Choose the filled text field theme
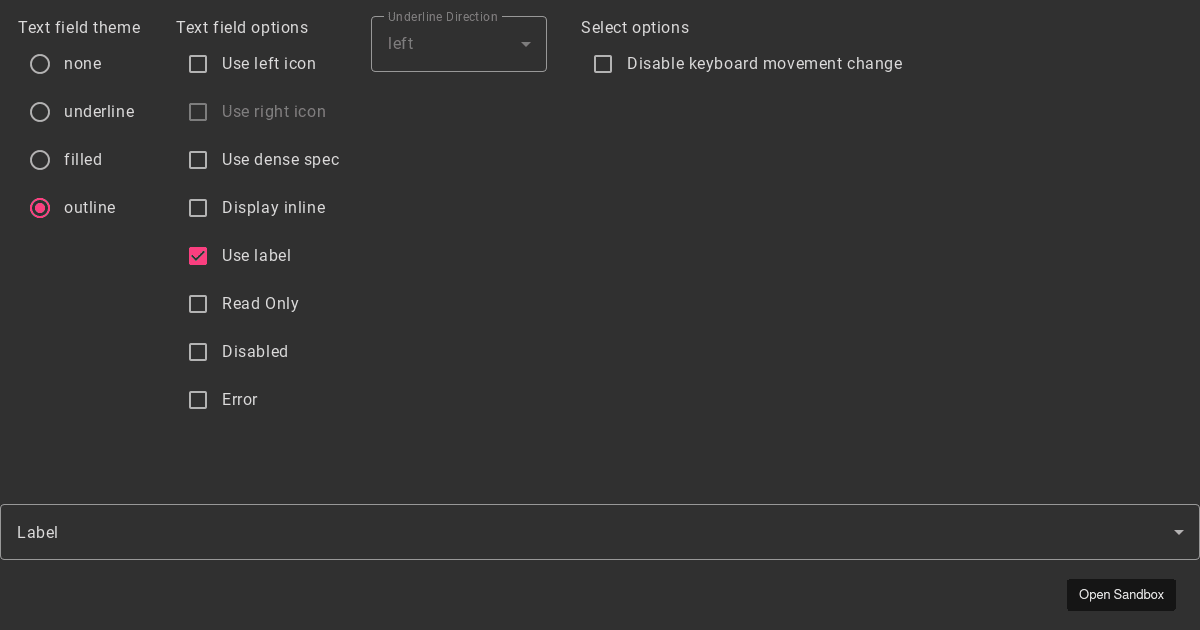The image size is (1200, 630). (x=40, y=160)
